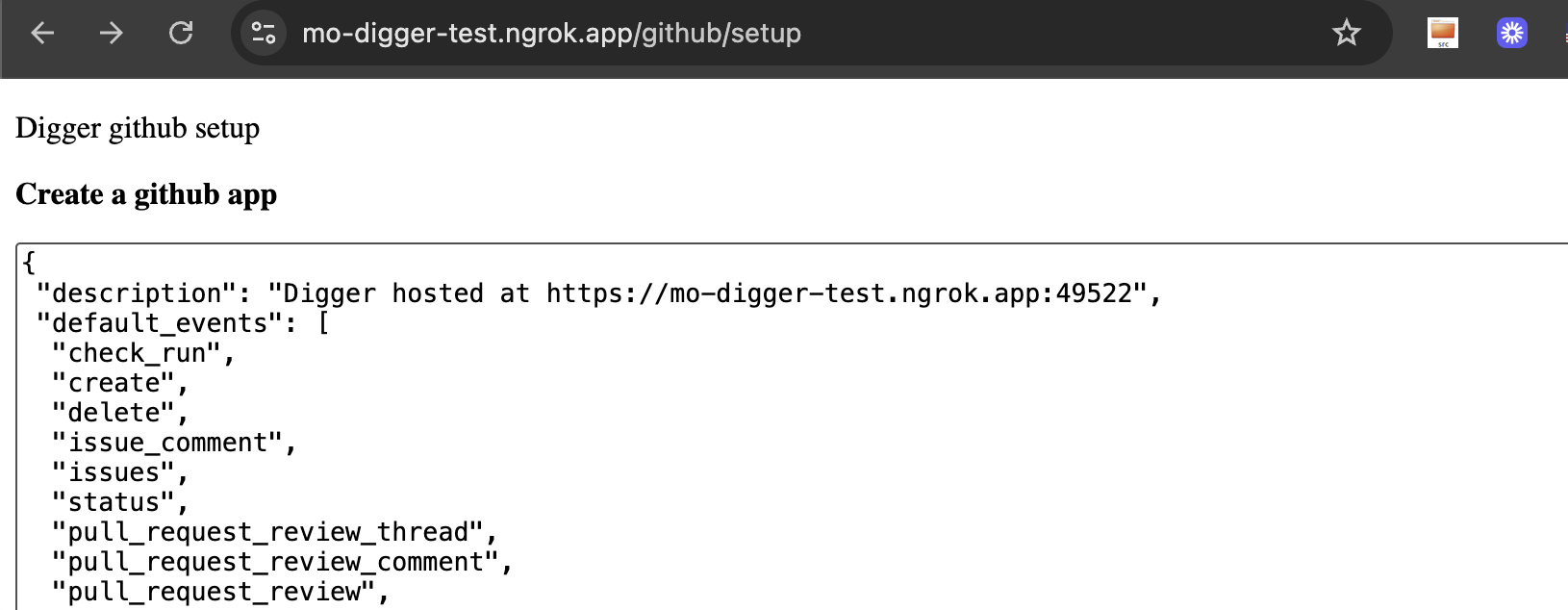
Task: Place cursor on "default_events" key
Action: pyautogui.click(x=161, y=323)
